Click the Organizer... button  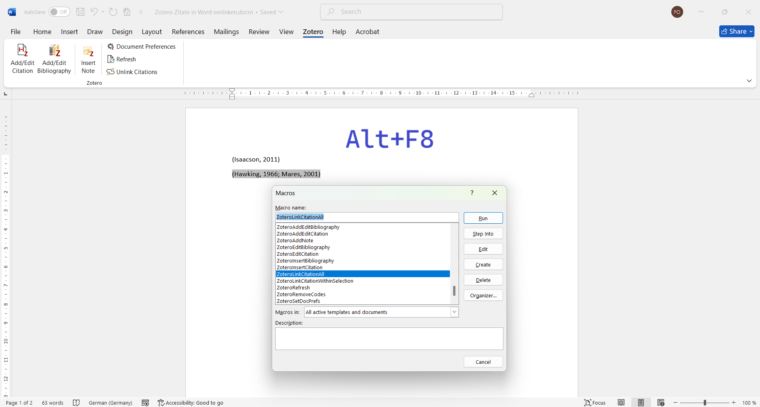[x=483, y=295]
